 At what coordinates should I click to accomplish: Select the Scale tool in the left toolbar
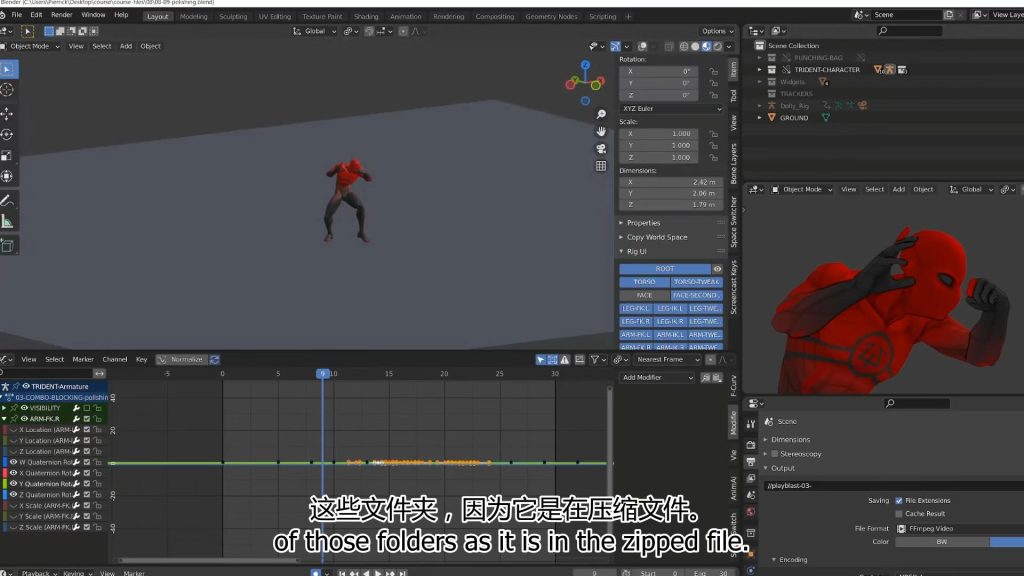(x=7, y=155)
